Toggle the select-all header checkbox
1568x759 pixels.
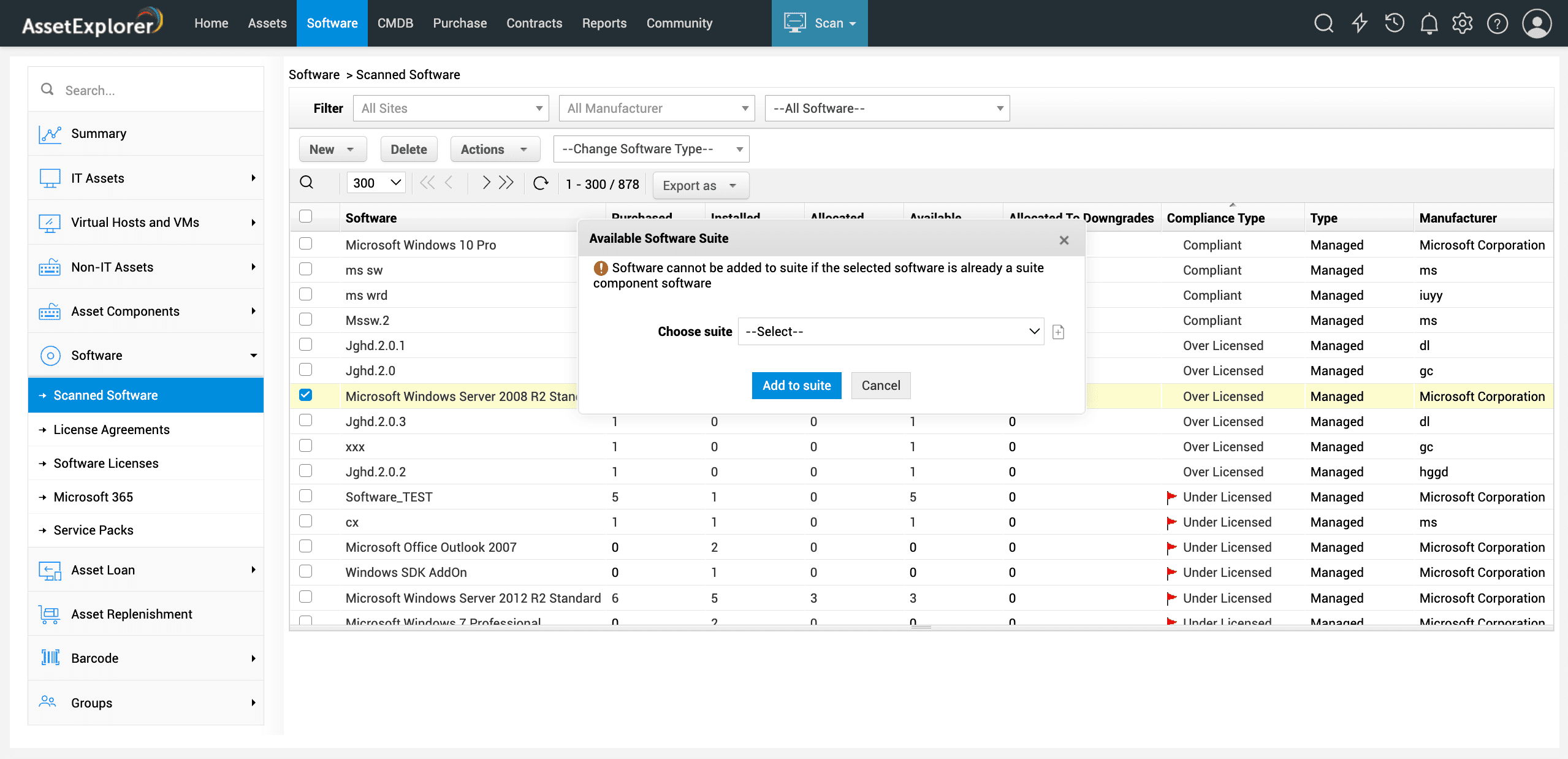click(305, 216)
